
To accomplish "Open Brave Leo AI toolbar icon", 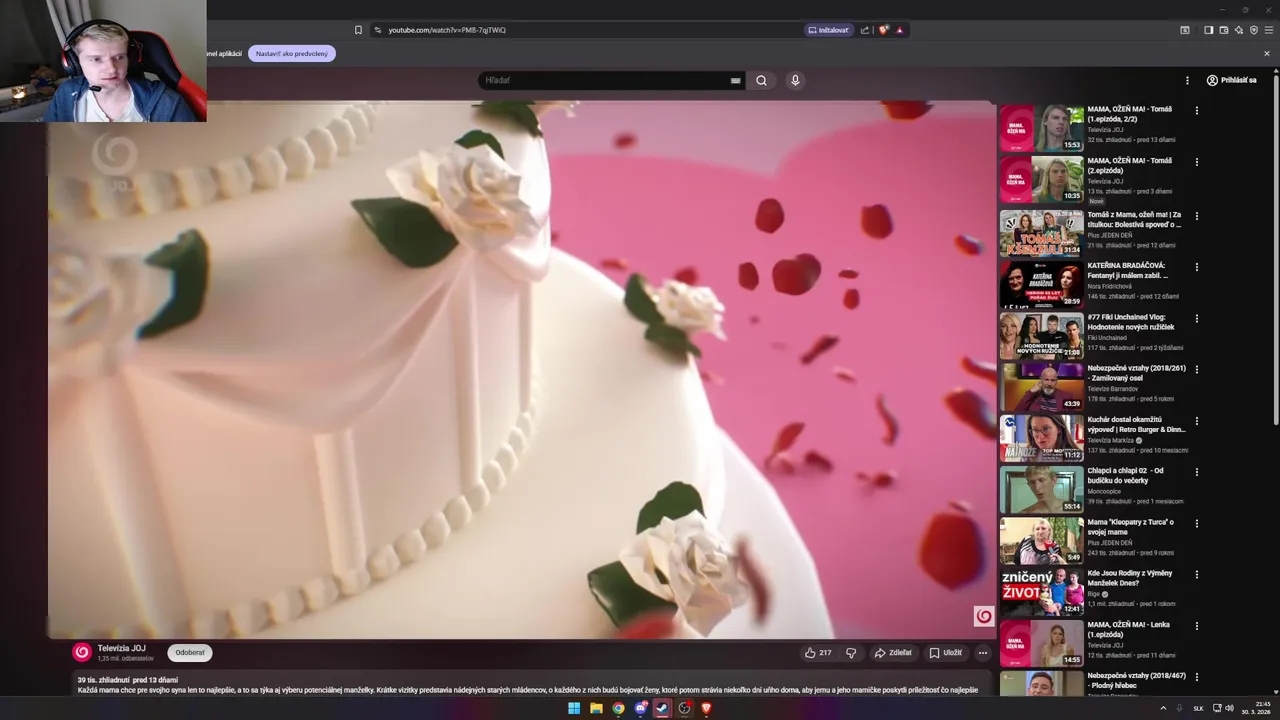I will [1238, 30].
